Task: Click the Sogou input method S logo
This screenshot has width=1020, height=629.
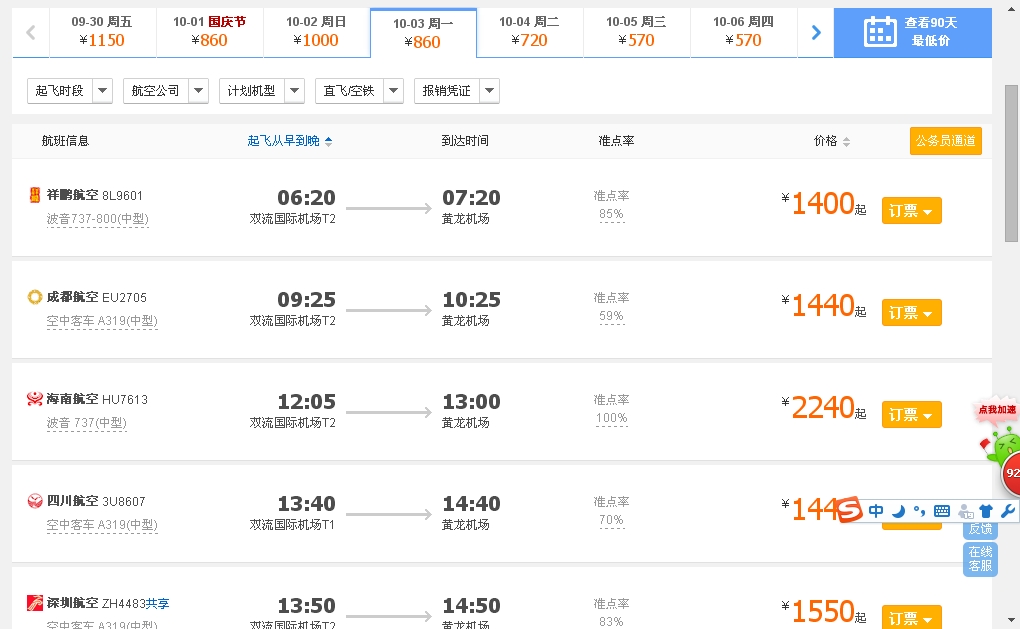Action: (849, 510)
